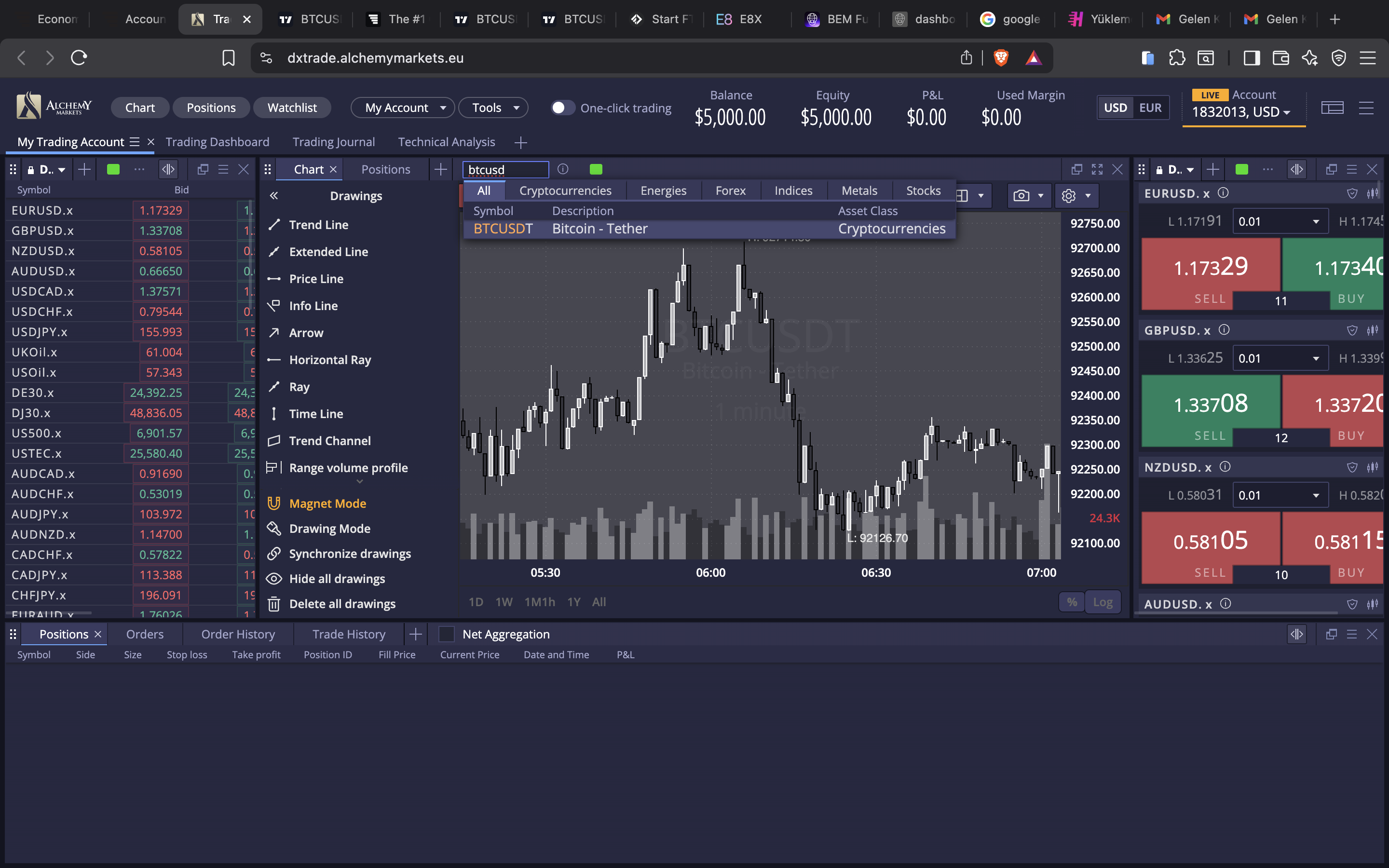
Task: Collapse the Drawings sidebar
Action: (274, 196)
